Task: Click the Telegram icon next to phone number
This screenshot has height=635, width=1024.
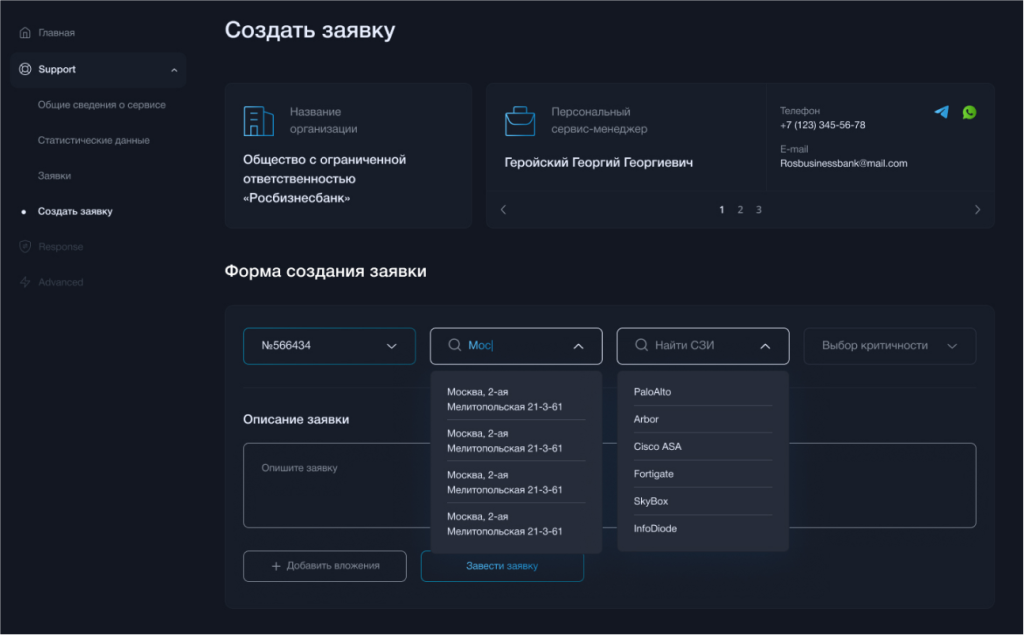Action: pos(941,112)
